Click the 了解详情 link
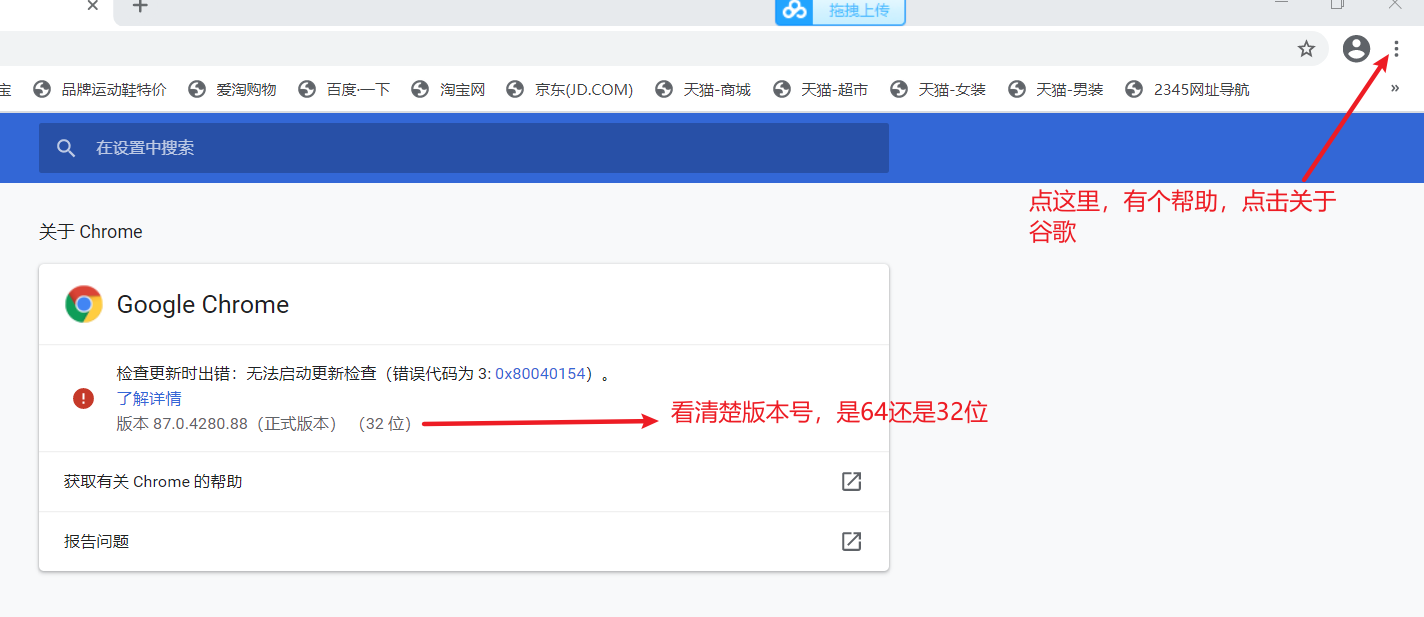Screen dimensions: 1424x617 tap(149, 398)
